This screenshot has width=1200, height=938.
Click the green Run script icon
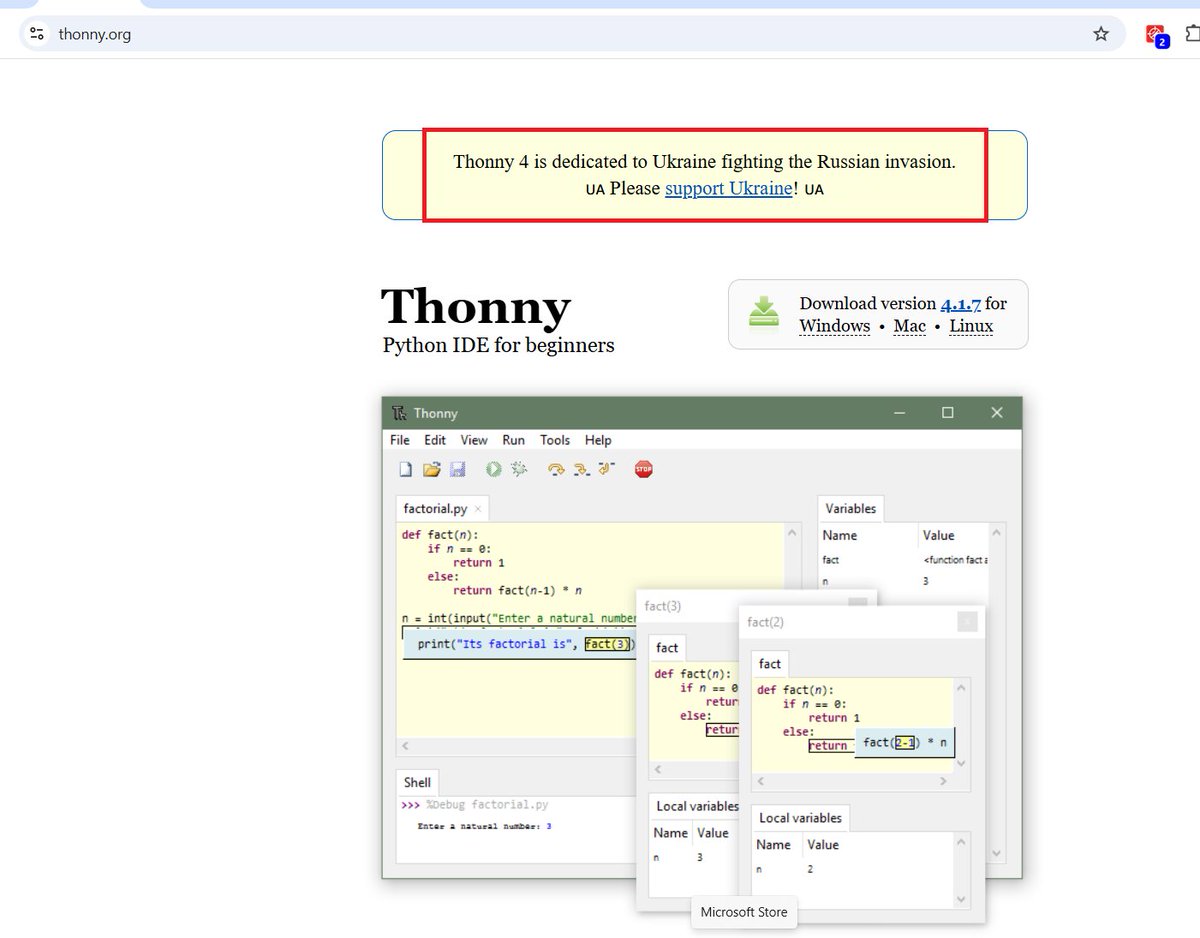pos(493,469)
